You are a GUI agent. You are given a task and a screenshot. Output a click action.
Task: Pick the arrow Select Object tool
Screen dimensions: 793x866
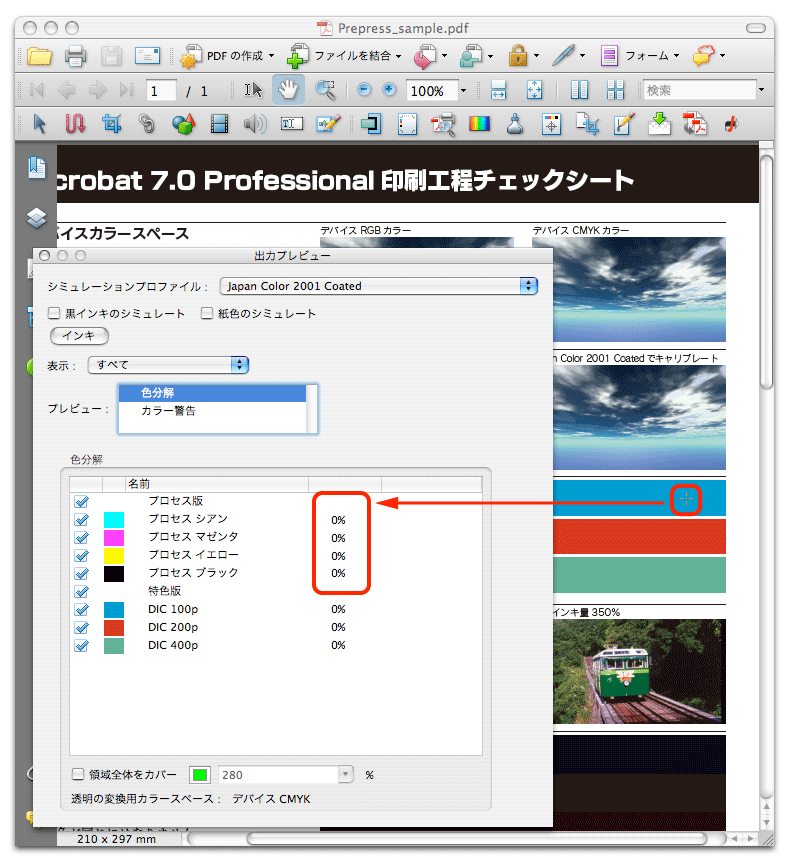(39, 124)
